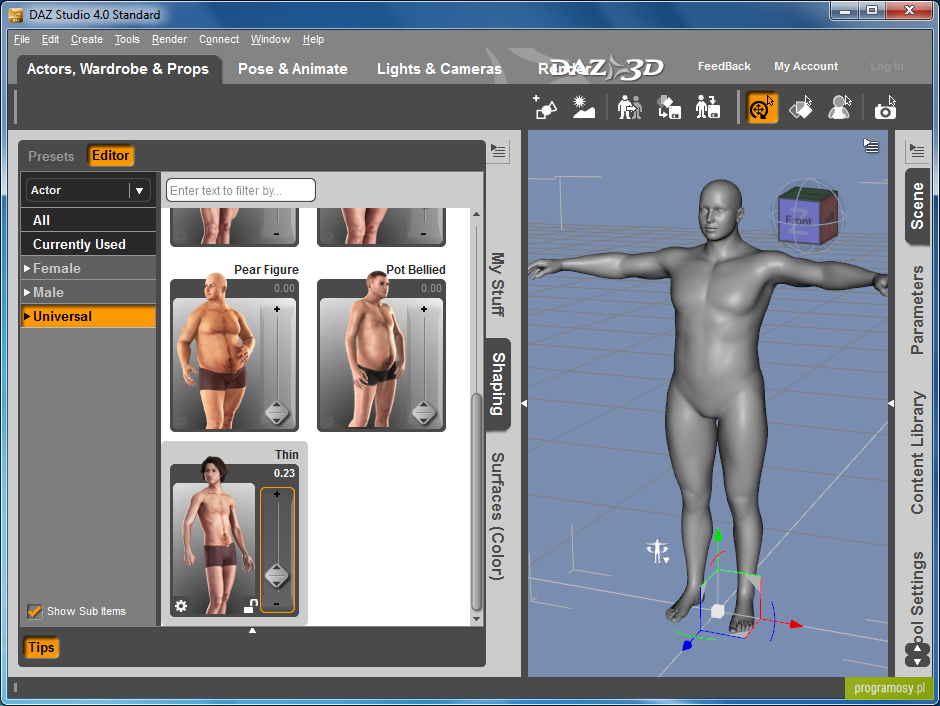Click minus on the Thin slider
This screenshot has height=706, width=940.
277,604
